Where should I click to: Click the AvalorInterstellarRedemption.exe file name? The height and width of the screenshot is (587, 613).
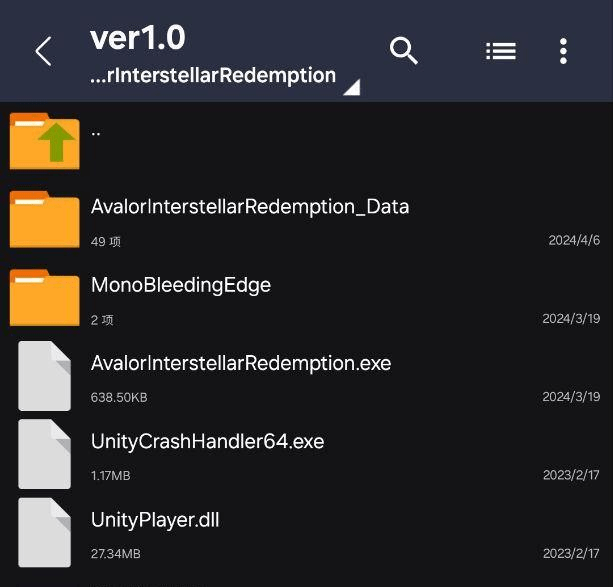[x=241, y=363]
